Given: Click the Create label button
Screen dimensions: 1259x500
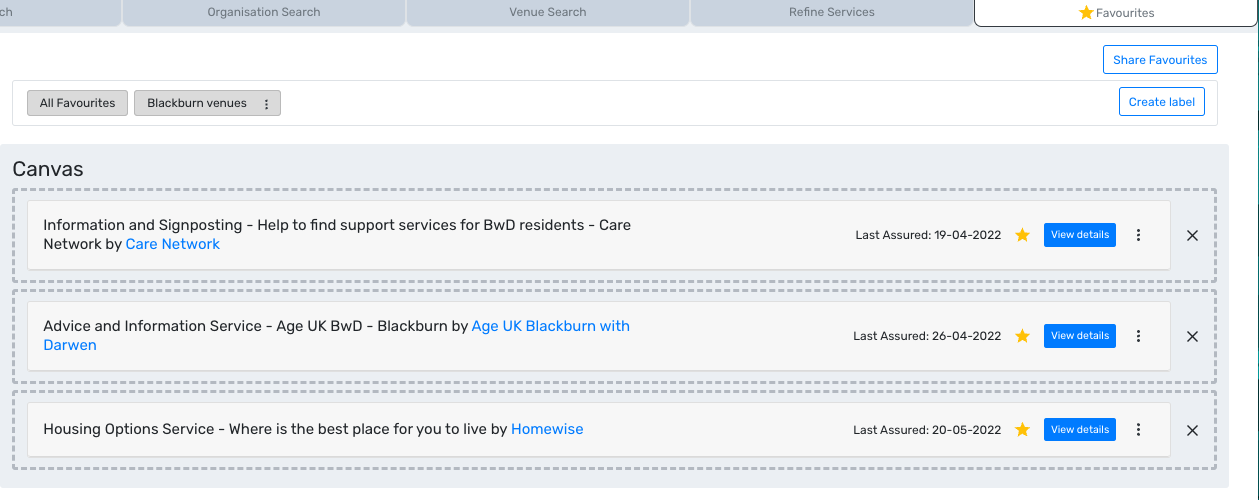Looking at the screenshot, I should (1161, 102).
